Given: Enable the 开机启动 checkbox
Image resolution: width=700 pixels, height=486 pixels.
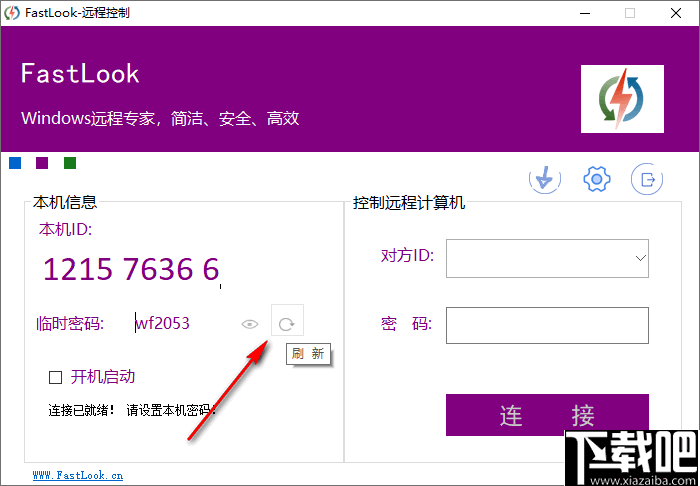Looking at the screenshot, I should click(x=55, y=378).
